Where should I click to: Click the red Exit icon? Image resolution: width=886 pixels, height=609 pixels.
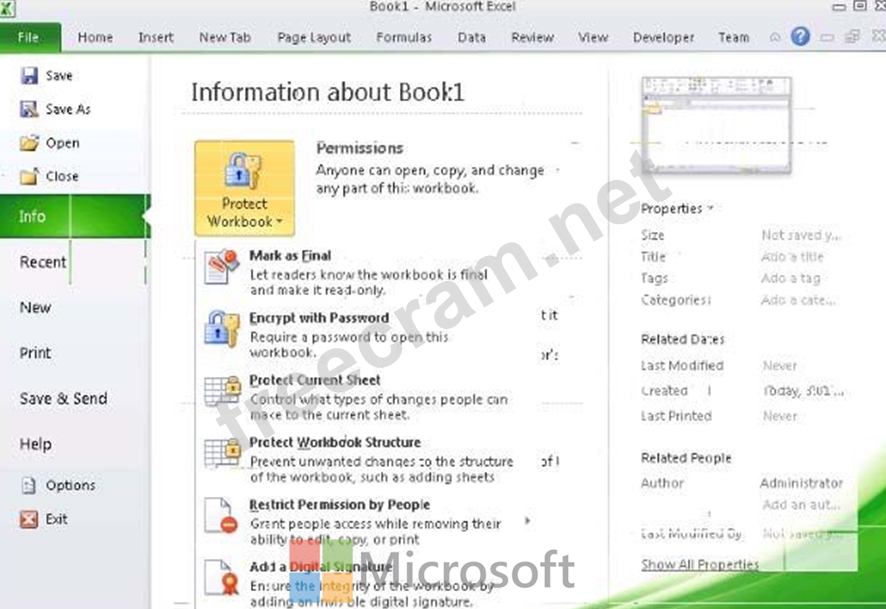point(29,519)
